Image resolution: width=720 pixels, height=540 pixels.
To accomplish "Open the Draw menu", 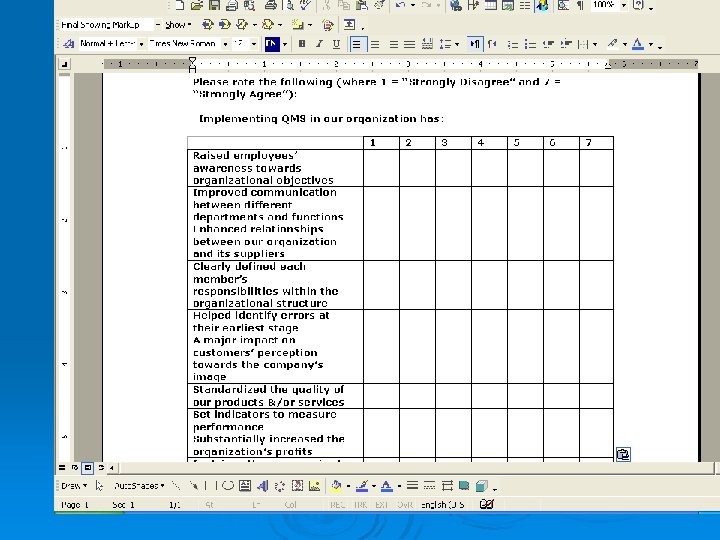I will (74, 486).
